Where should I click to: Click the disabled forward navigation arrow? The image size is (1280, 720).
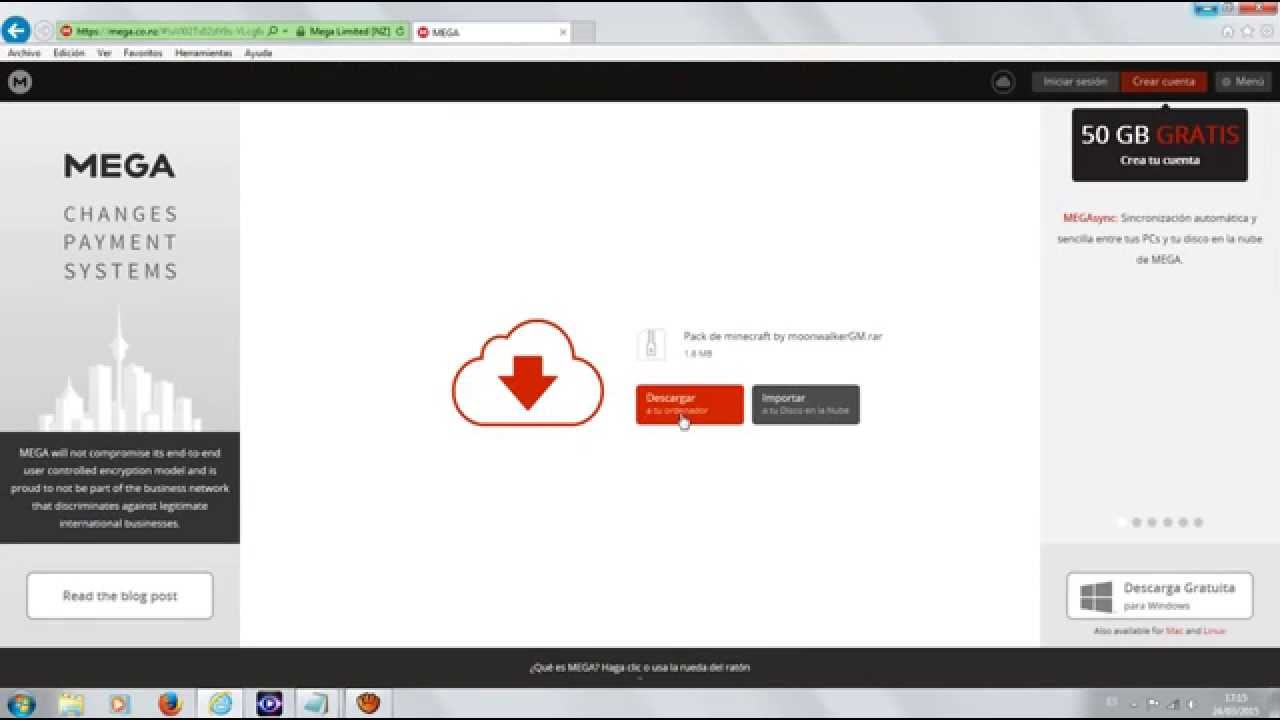(44, 31)
